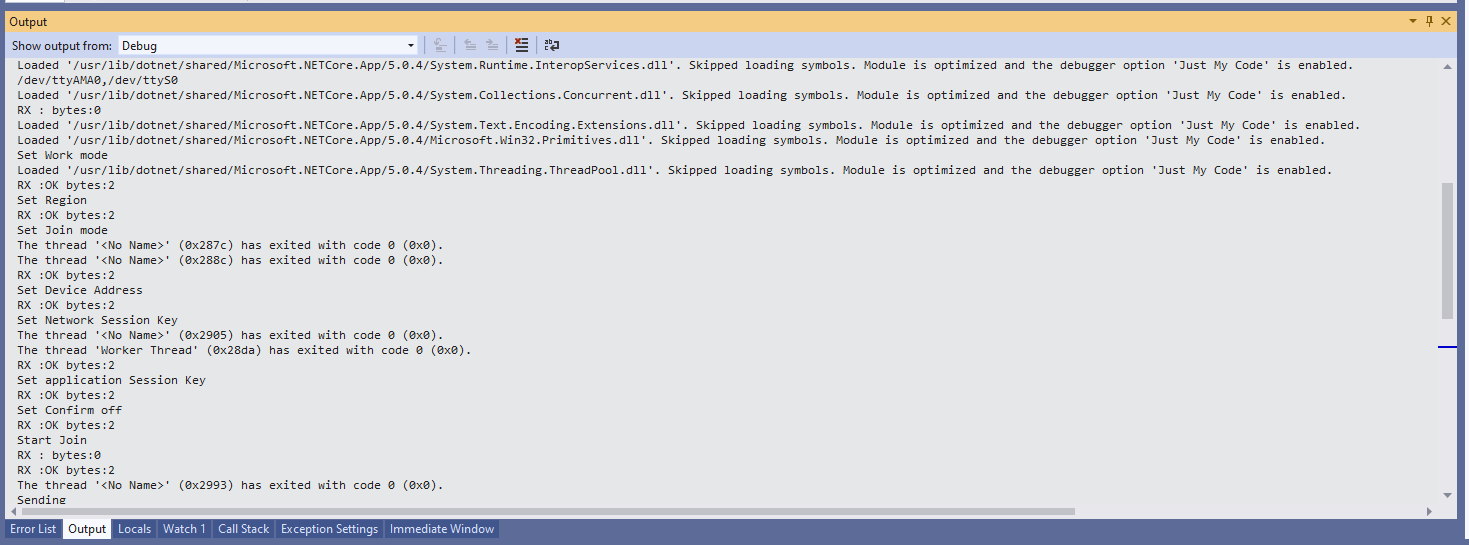
Task: Open the Locals tab
Action: [134, 529]
